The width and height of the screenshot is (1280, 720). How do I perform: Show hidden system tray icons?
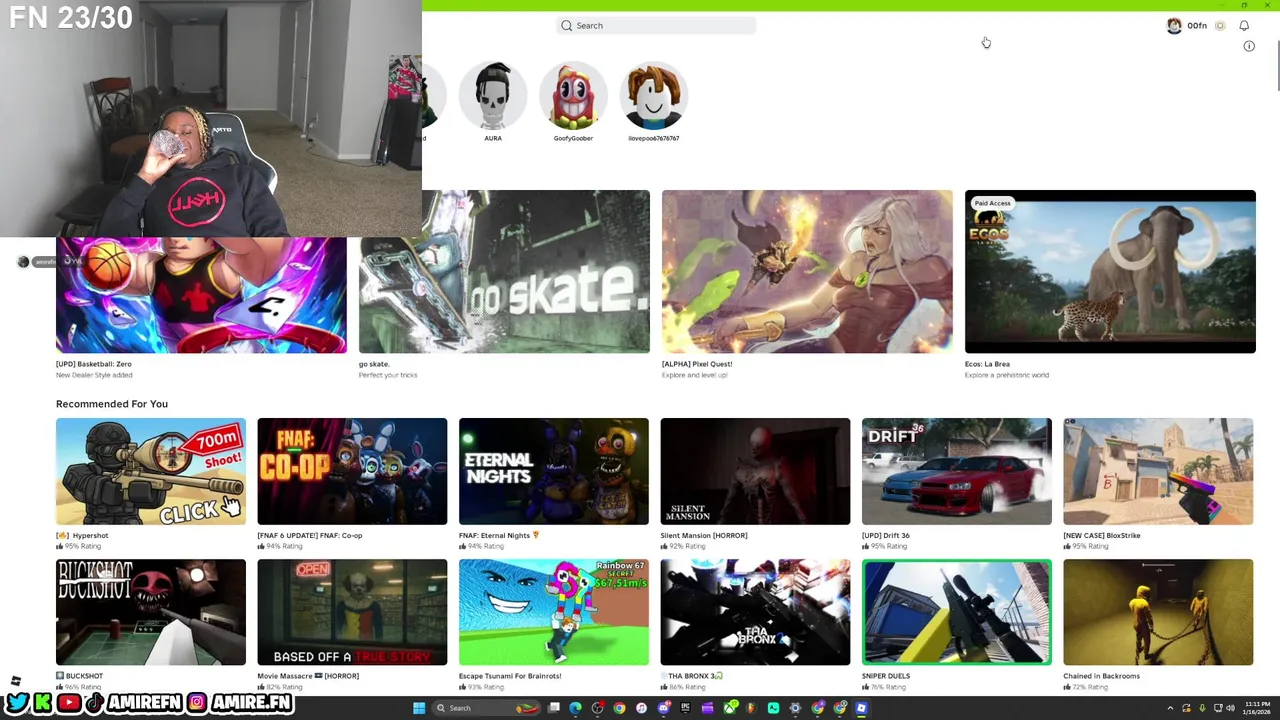click(x=1170, y=708)
